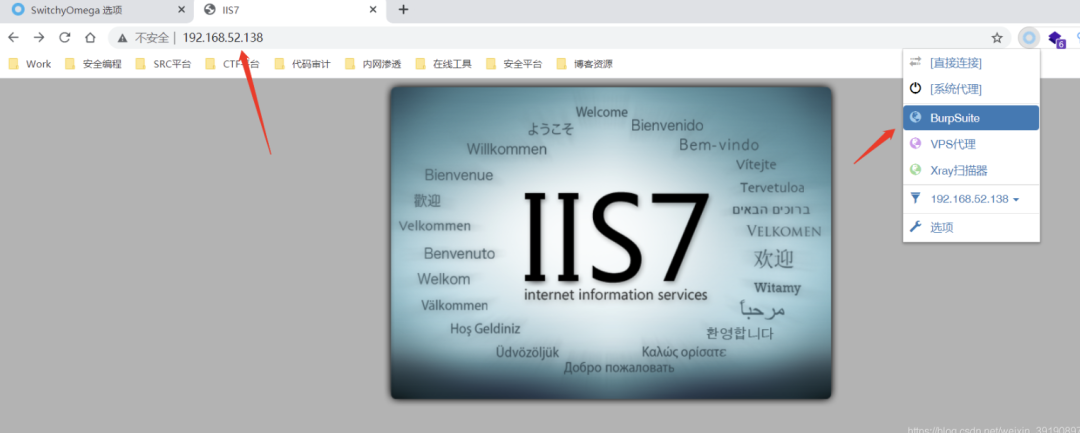
Task: Open the 安全编程 bookmarks folder
Action: point(94,64)
